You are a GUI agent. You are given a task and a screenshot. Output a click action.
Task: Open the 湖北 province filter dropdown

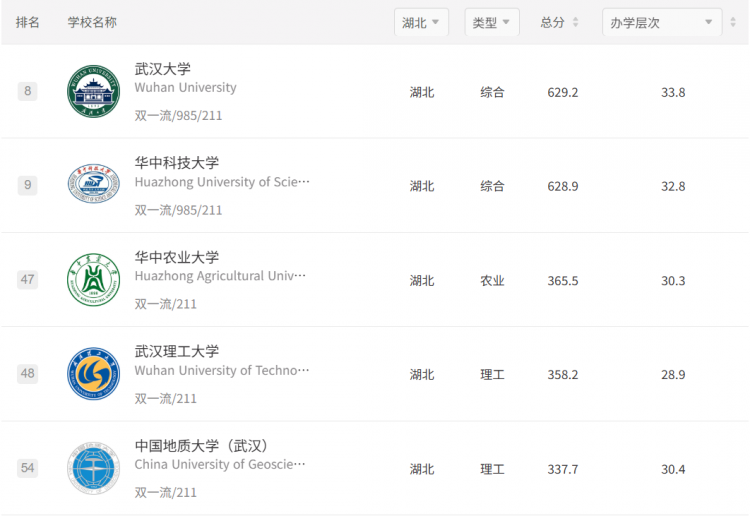click(421, 22)
